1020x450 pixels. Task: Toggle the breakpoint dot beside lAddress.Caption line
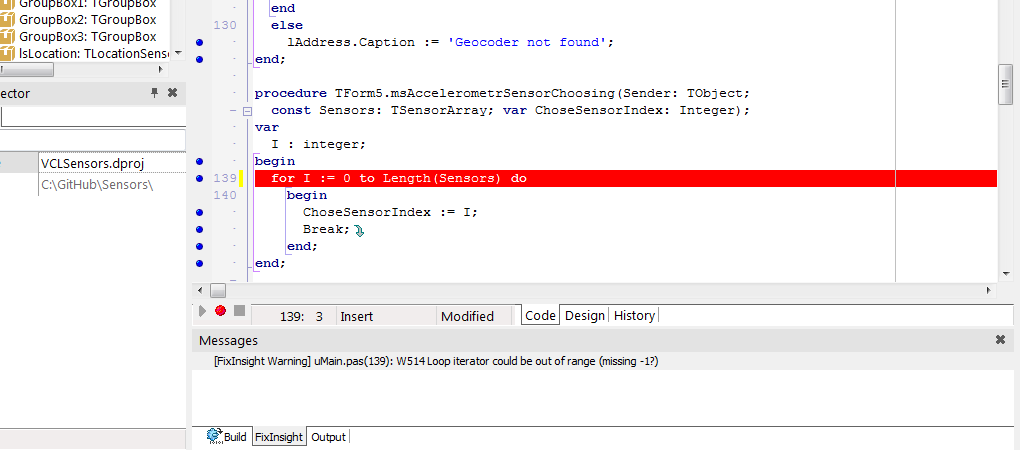click(200, 42)
